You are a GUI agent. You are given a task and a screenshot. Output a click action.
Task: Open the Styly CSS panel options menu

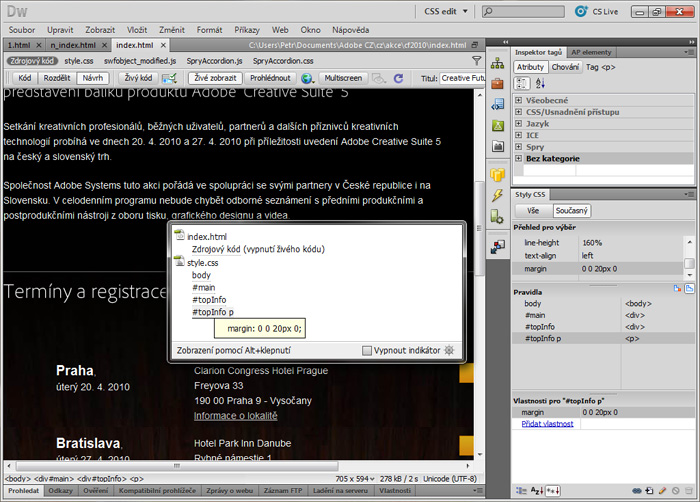[x=689, y=195]
